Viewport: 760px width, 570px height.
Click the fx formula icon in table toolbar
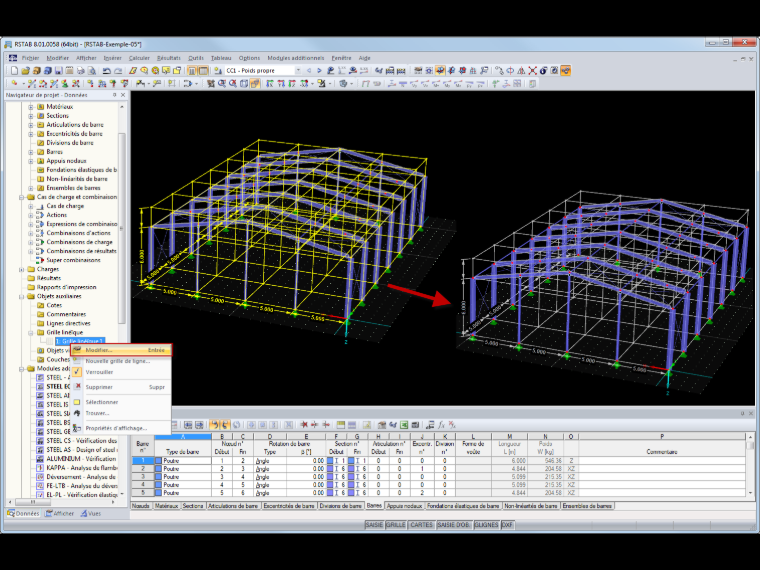[442, 425]
